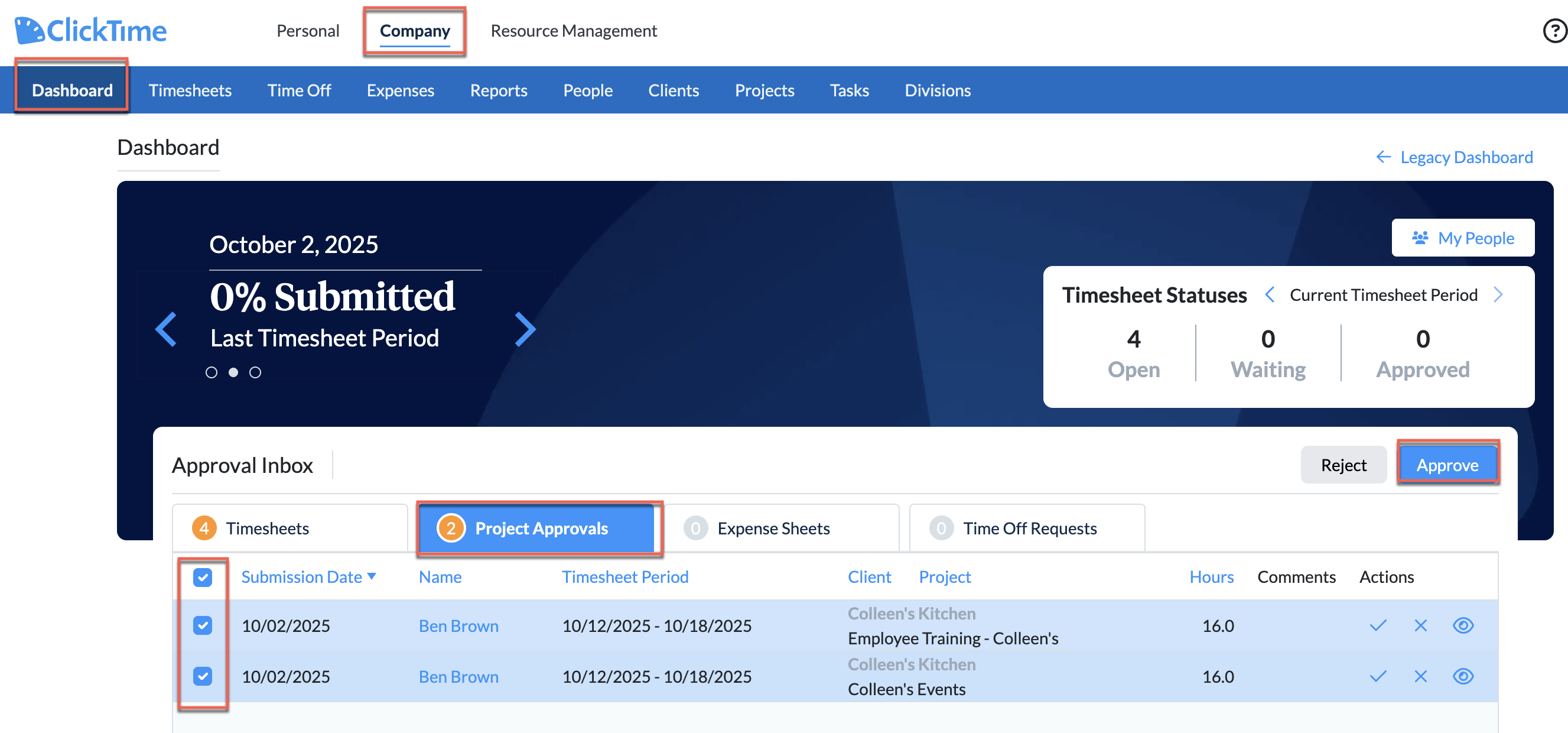View Employee Training row details eye icon
Screen dimensions: 1568x733
coord(1463,625)
